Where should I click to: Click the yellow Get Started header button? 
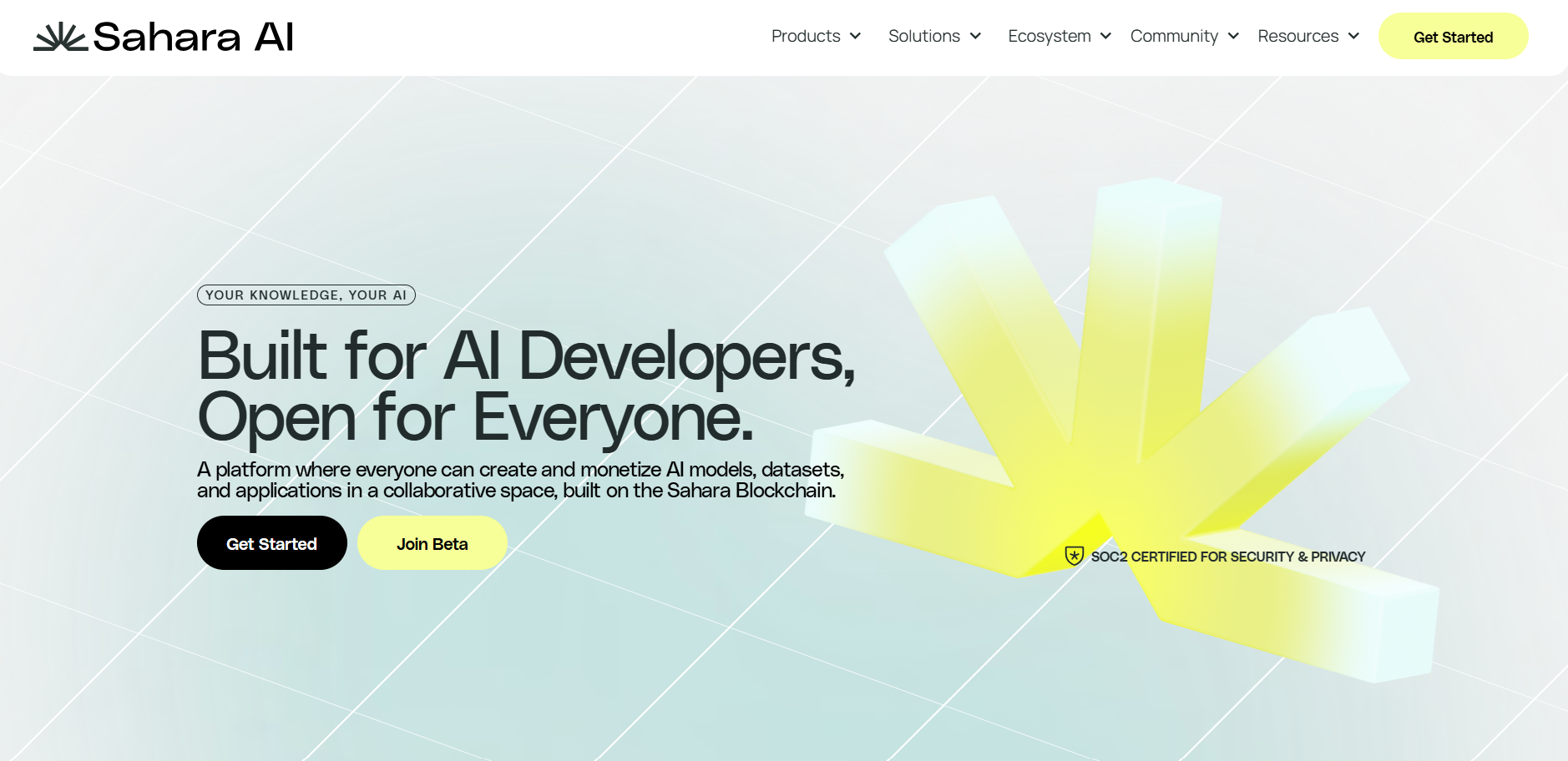1453,37
